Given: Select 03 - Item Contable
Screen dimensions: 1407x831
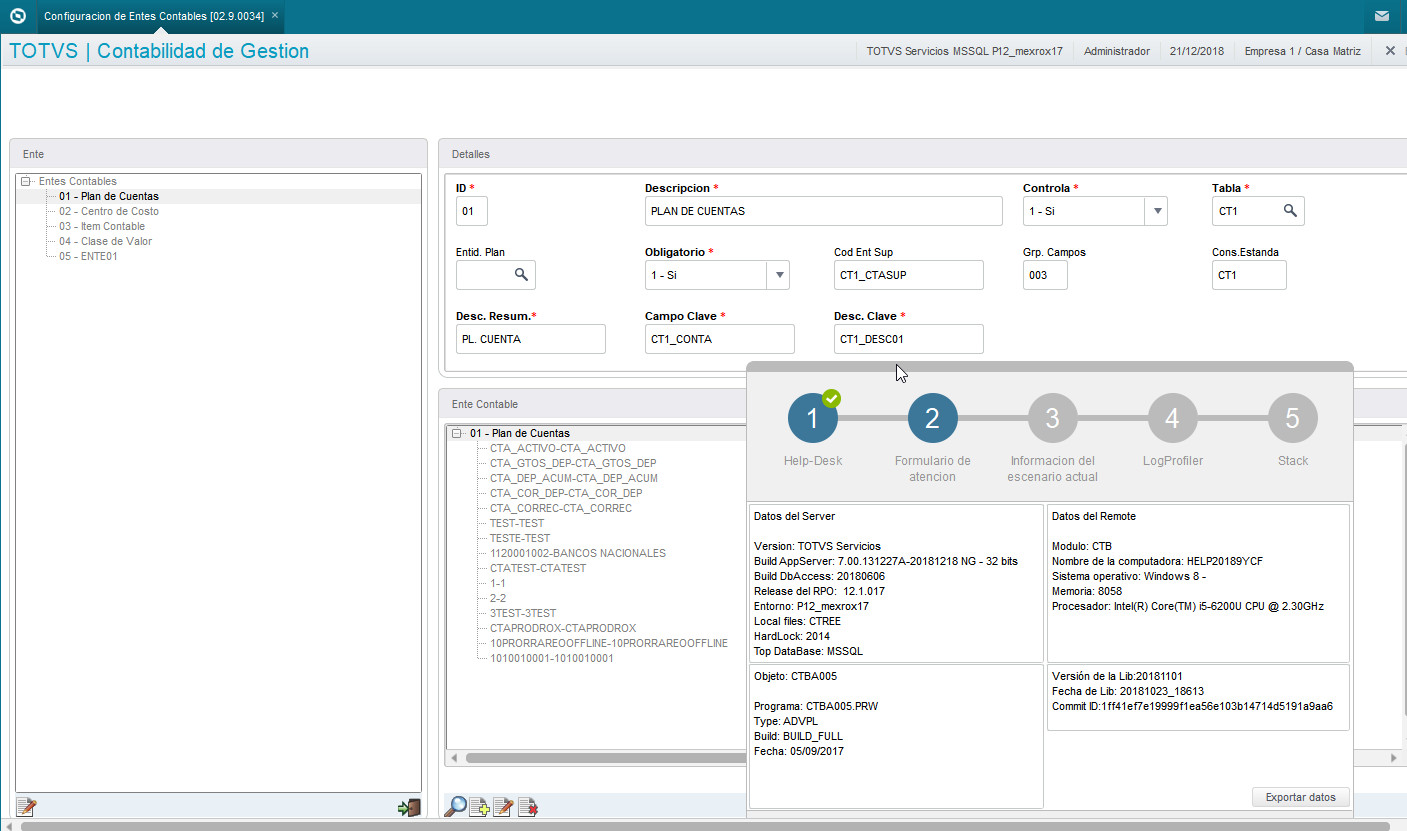Looking at the screenshot, I should point(101,226).
